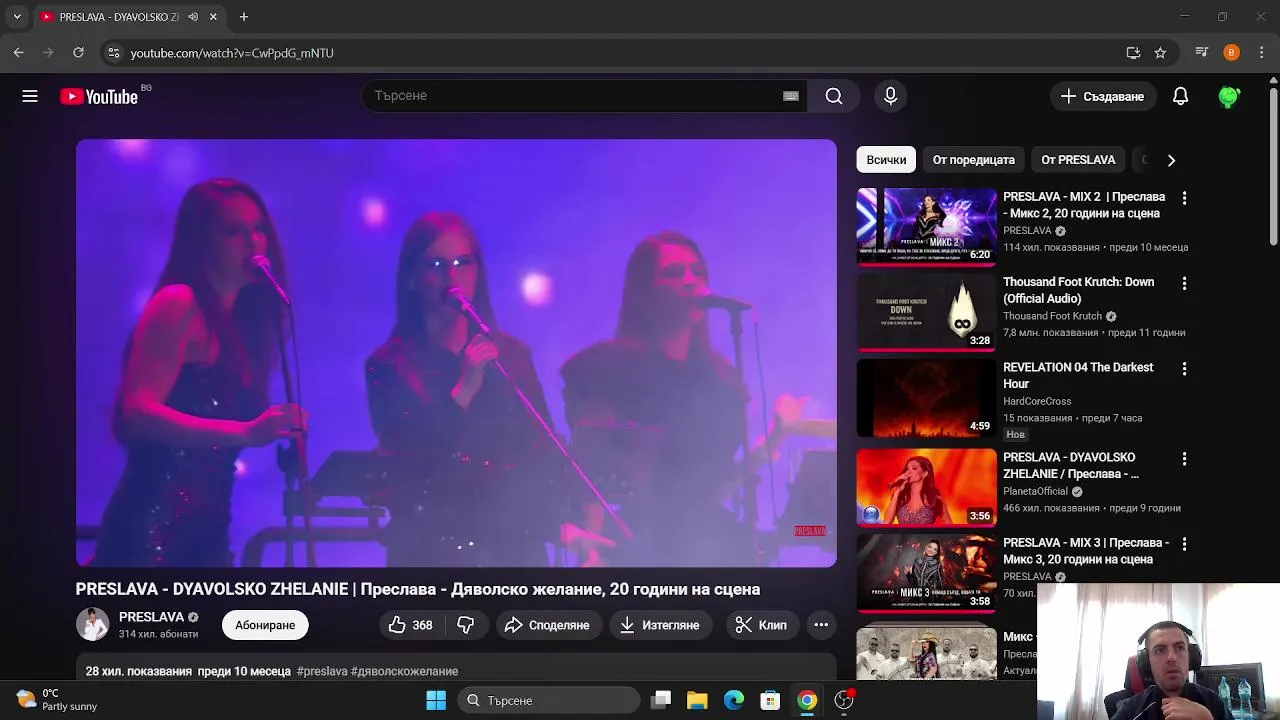Close the PRESLAVA browser tab
The image size is (1280, 720).
[x=213, y=17]
